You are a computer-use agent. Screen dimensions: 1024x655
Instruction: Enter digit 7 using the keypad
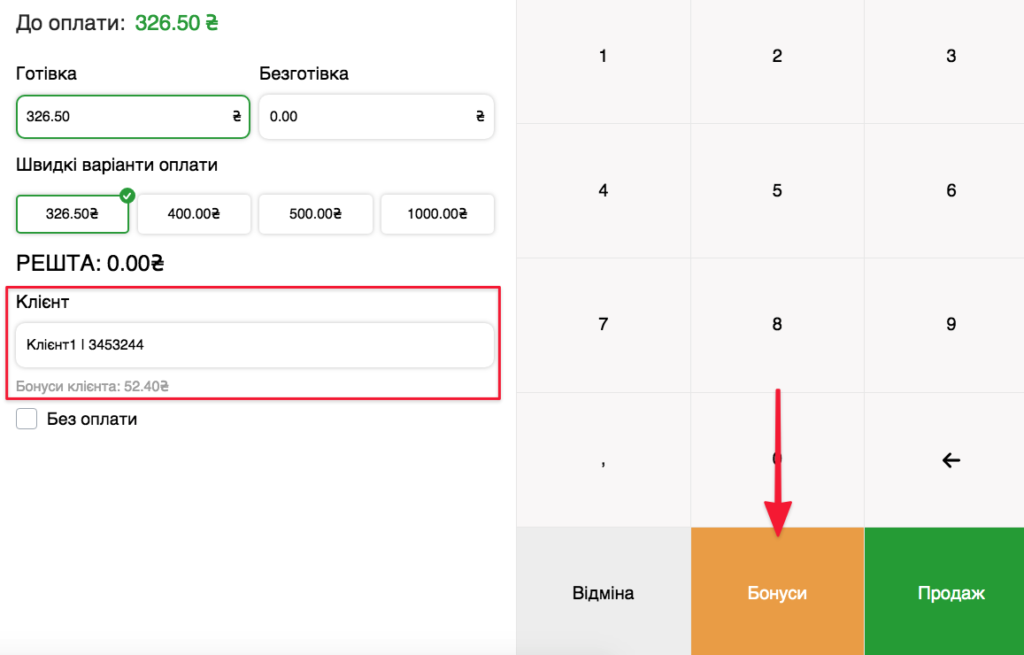(603, 325)
